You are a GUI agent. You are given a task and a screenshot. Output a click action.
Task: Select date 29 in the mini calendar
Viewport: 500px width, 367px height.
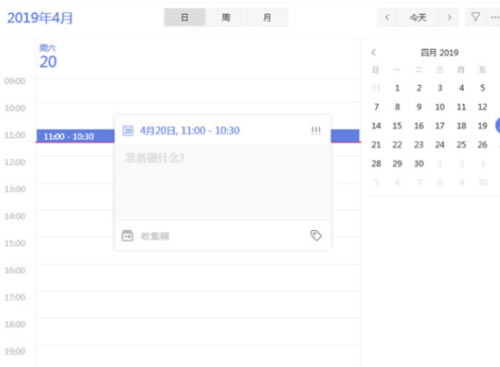[x=397, y=164]
